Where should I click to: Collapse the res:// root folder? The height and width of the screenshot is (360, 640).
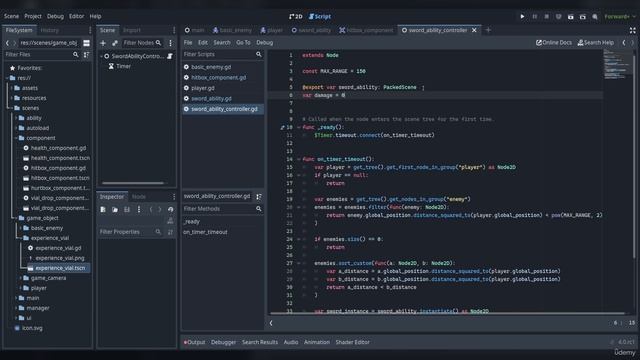7,78
